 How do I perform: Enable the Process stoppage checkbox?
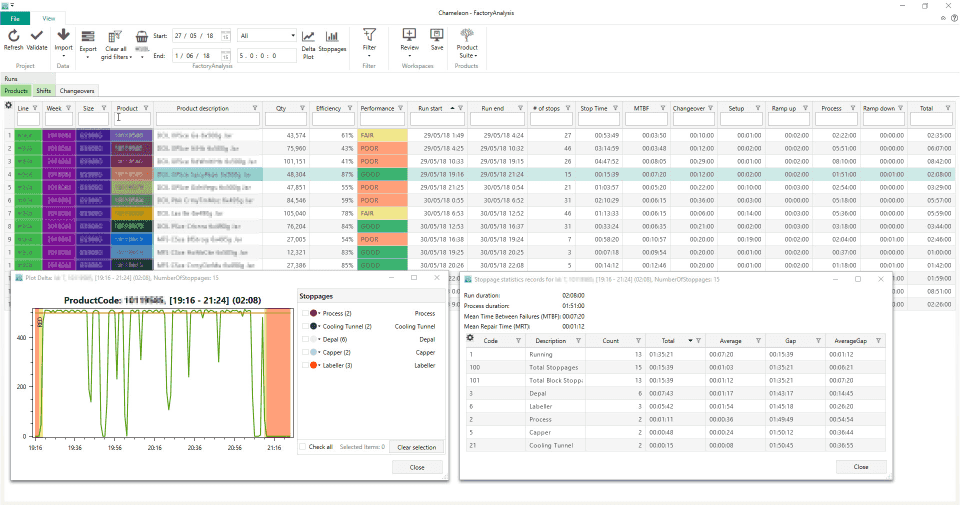click(x=306, y=313)
